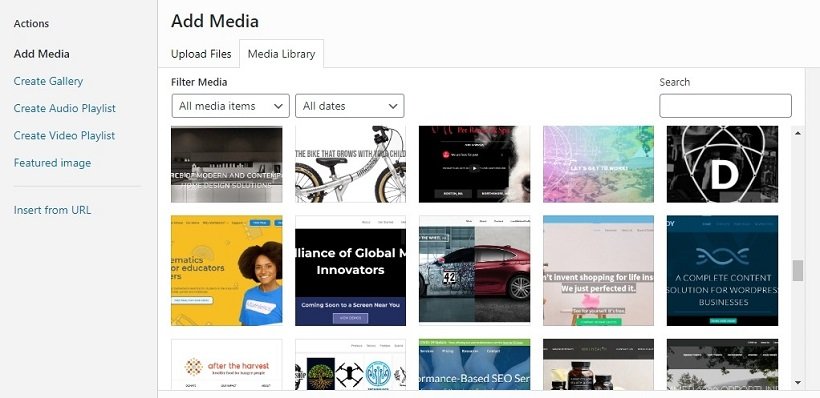Select the drone and tree logos thumbnail
The height and width of the screenshot is (398, 820).
click(x=350, y=364)
